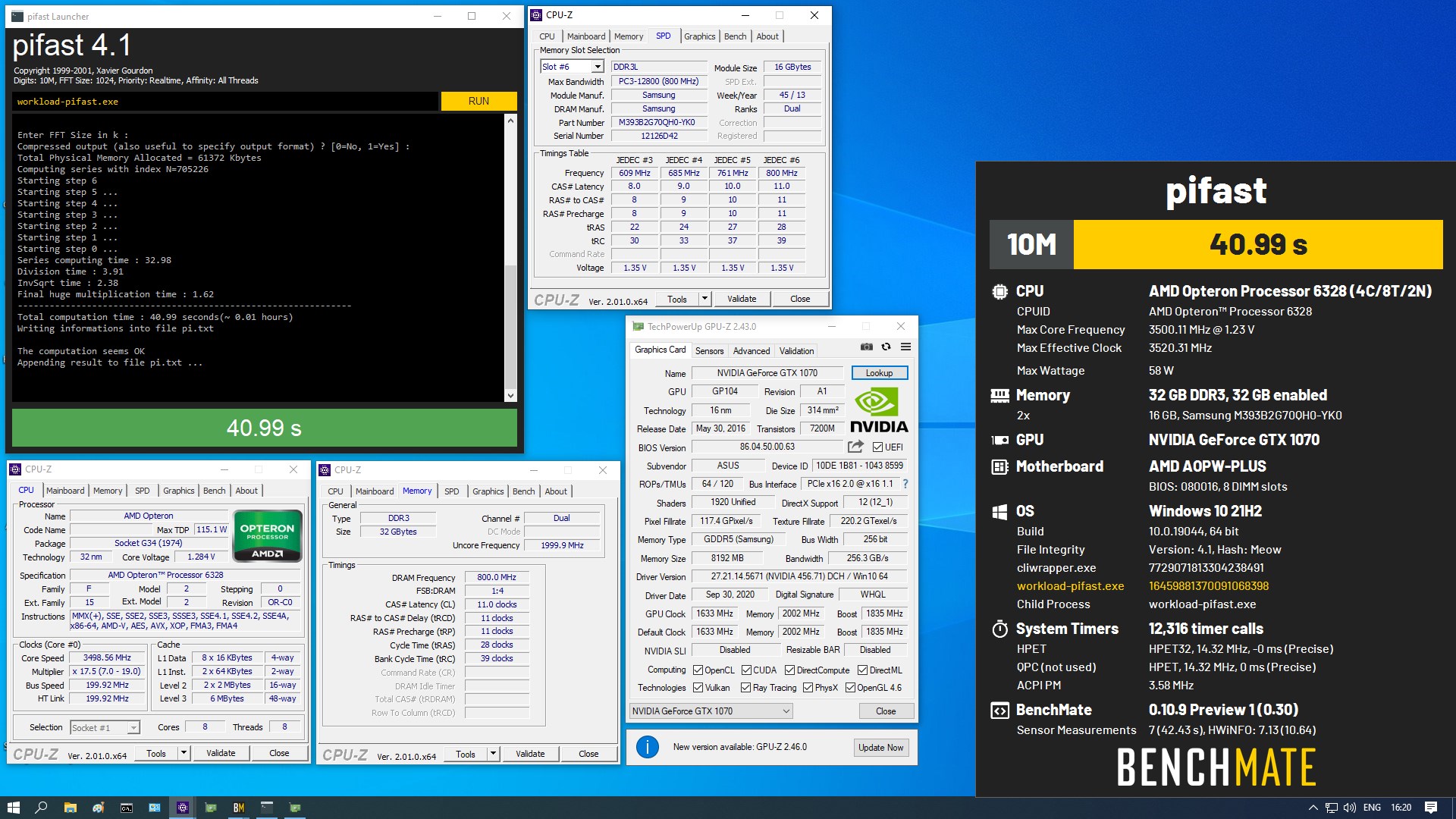This screenshot has height=819, width=1456.
Task: Open Bench tab in the SPD CPU-Z window
Action: (735, 36)
